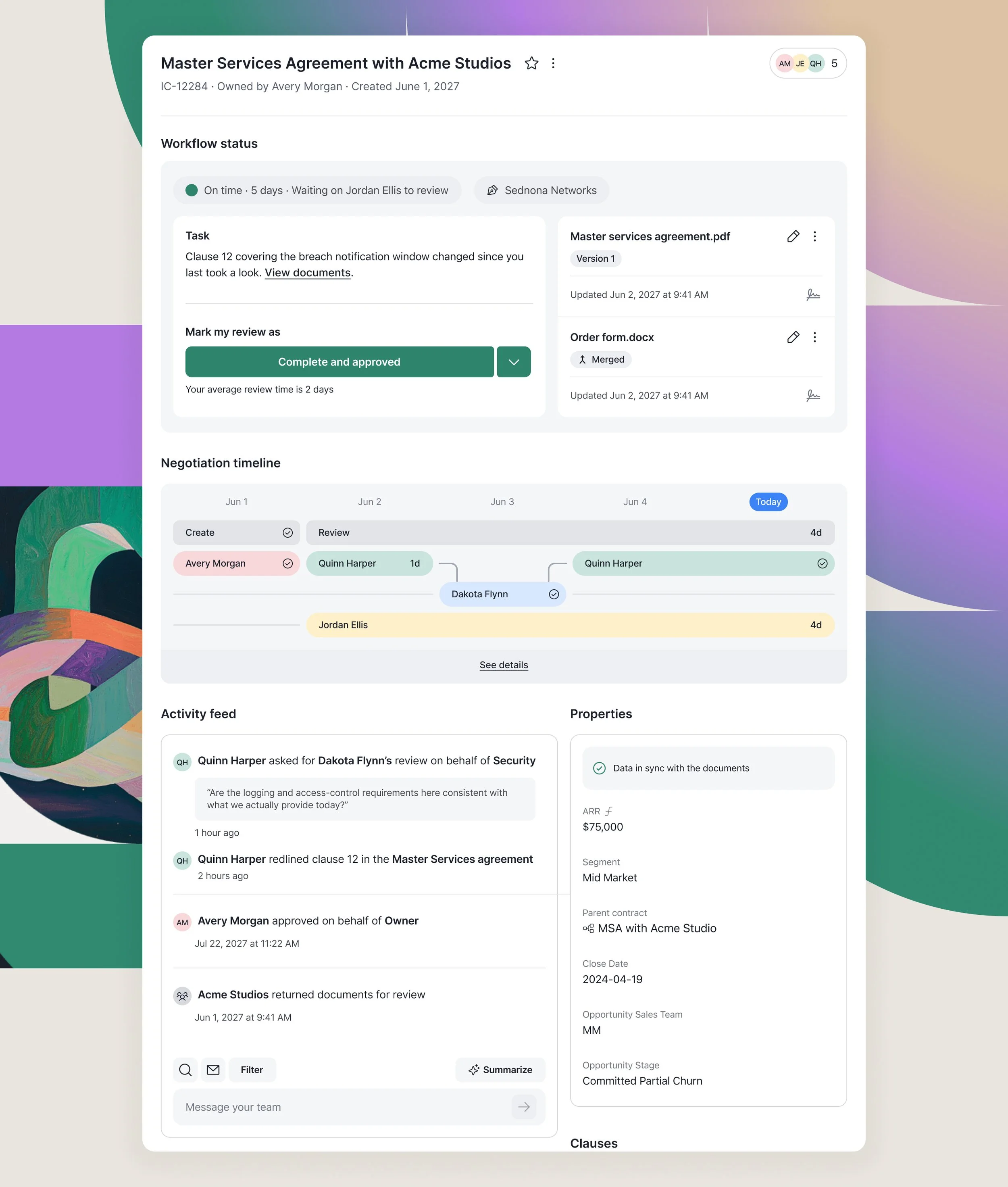This screenshot has width=1008, height=1187.
Task: Edit Order form.docx with pencil icon
Action: (x=793, y=337)
